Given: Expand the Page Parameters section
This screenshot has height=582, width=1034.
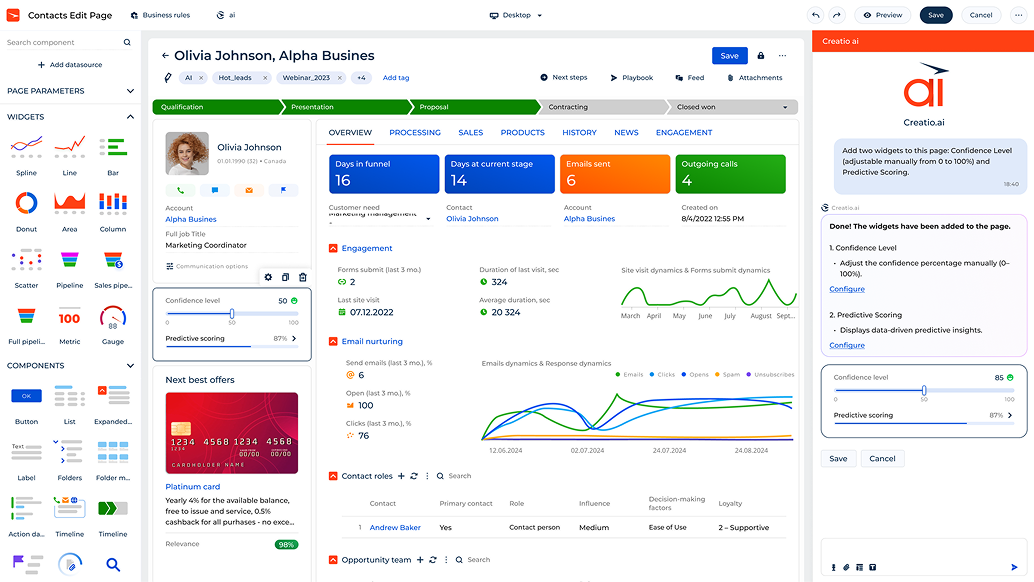Looking at the screenshot, I should tap(130, 91).
